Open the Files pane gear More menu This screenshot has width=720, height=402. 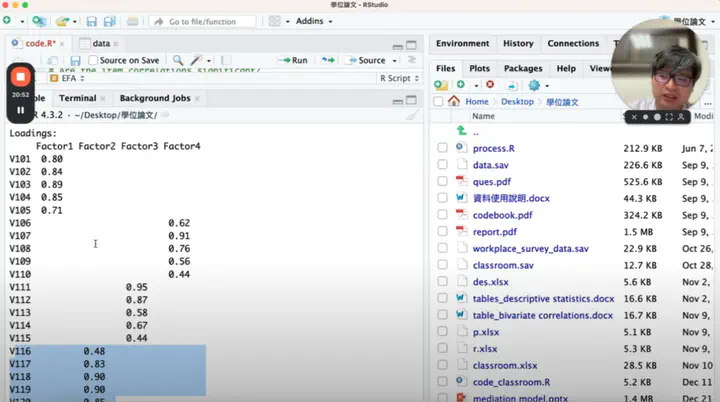tap(538, 85)
